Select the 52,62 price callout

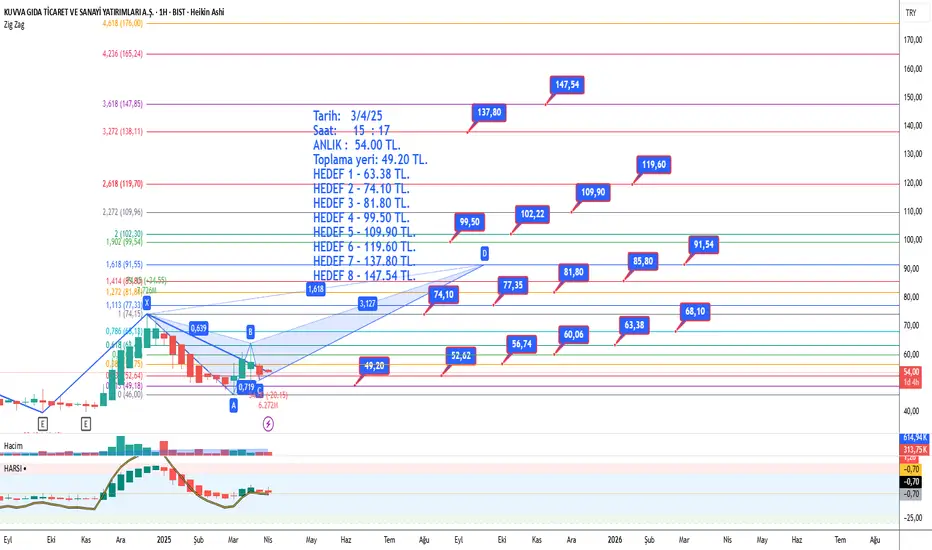(x=461, y=356)
